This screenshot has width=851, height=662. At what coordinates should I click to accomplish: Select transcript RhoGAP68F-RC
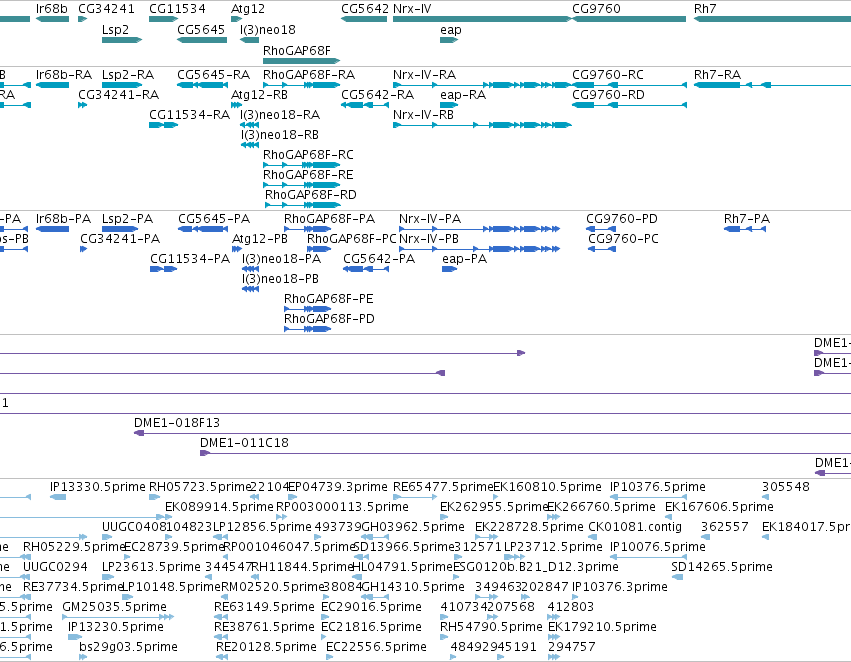[x=308, y=155]
